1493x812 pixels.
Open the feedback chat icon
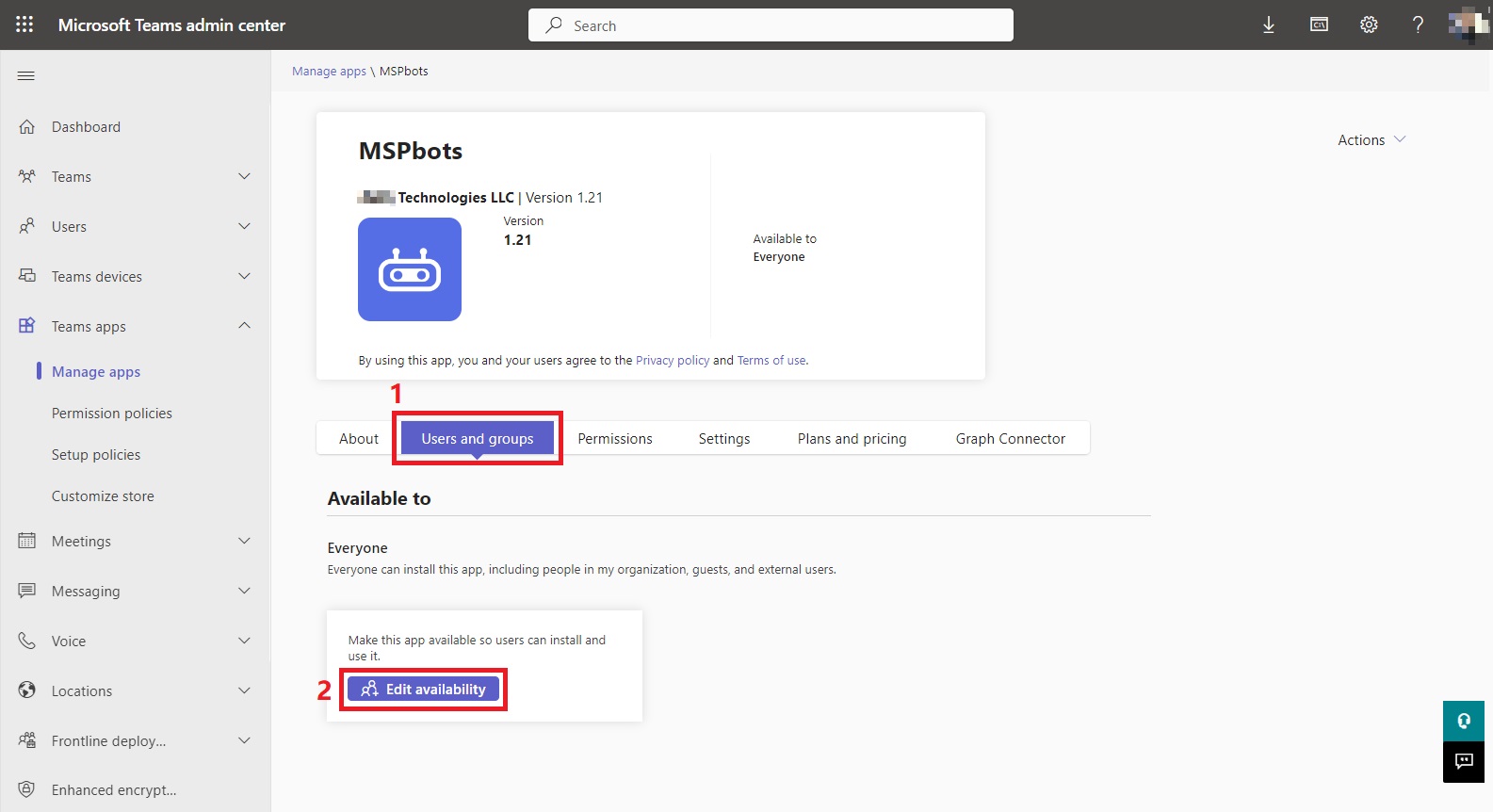pos(1463,761)
